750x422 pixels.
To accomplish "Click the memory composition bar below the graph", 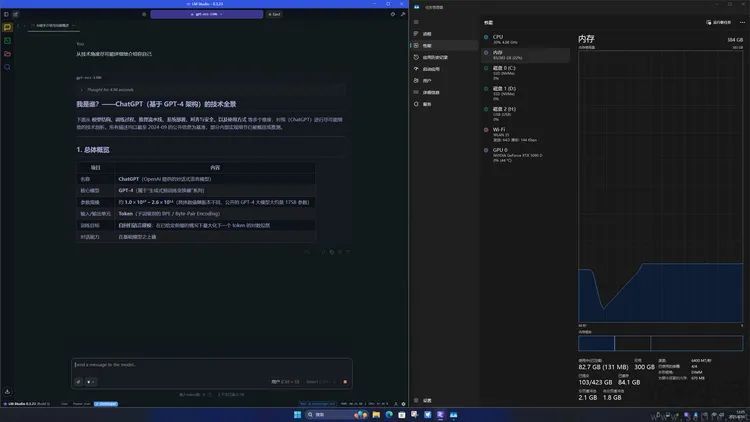I will coord(661,343).
